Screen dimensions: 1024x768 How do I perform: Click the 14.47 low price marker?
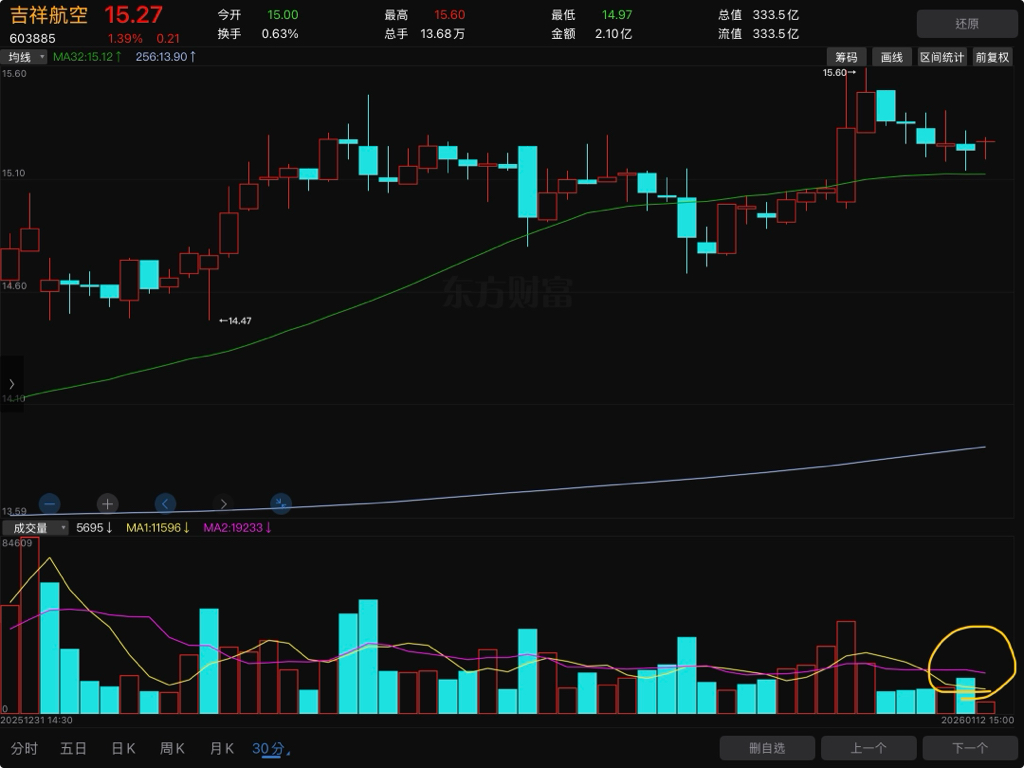coord(235,321)
